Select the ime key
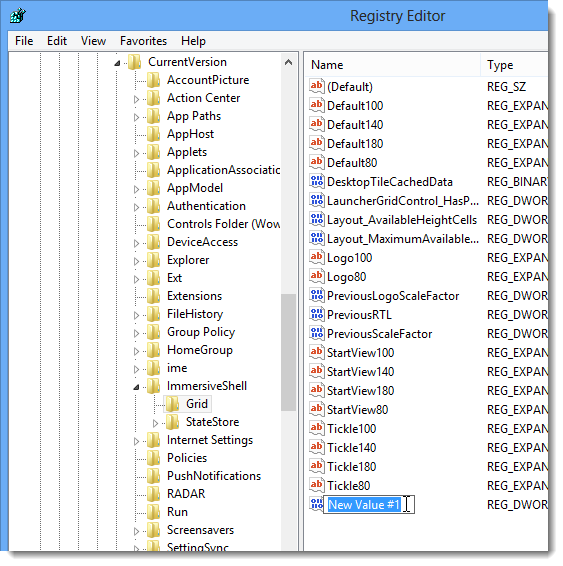Image resolution: width=563 pixels, height=566 pixels. [177, 368]
